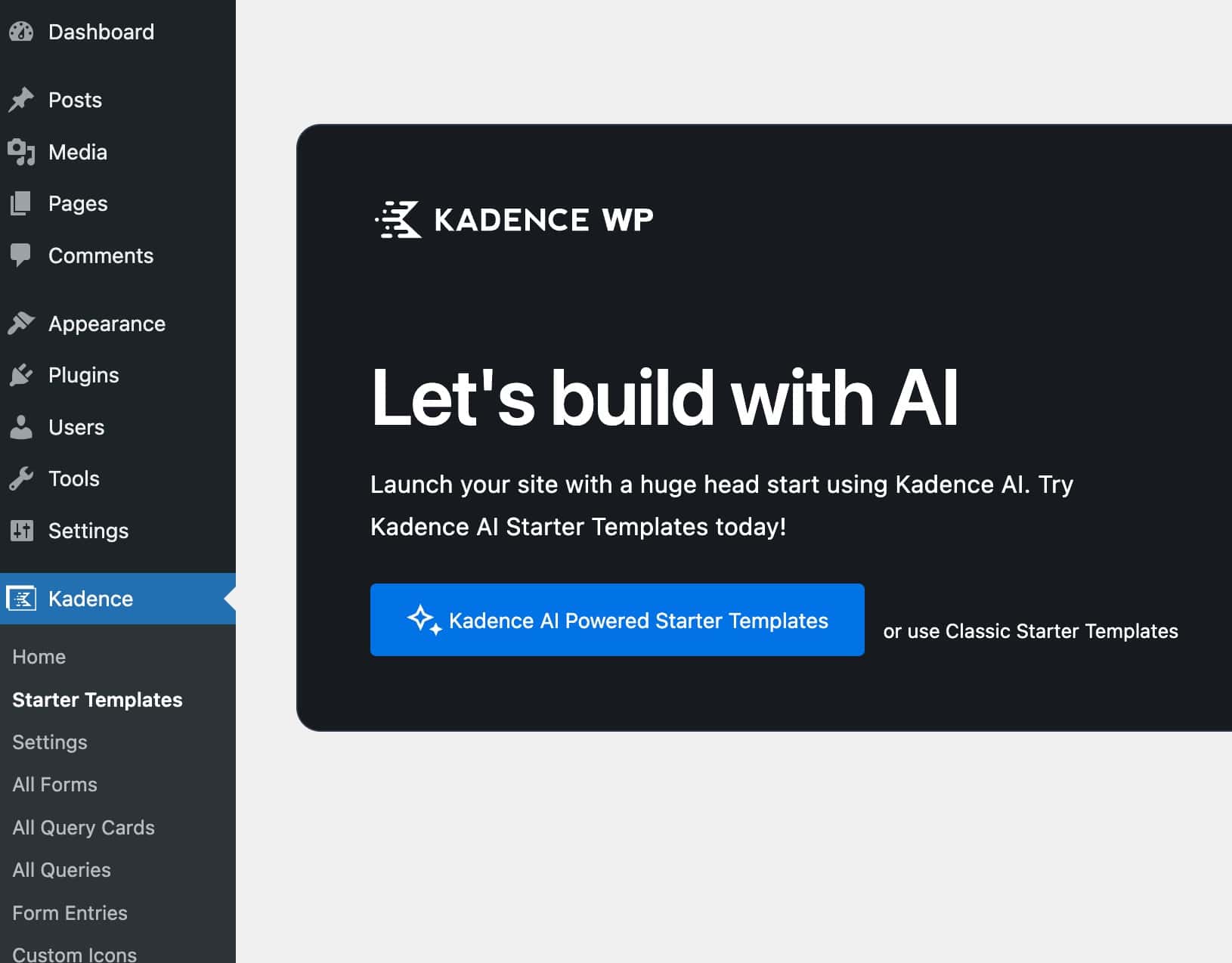The width and height of the screenshot is (1232, 963).
Task: Select the Kadence menu item
Action: tap(118, 599)
